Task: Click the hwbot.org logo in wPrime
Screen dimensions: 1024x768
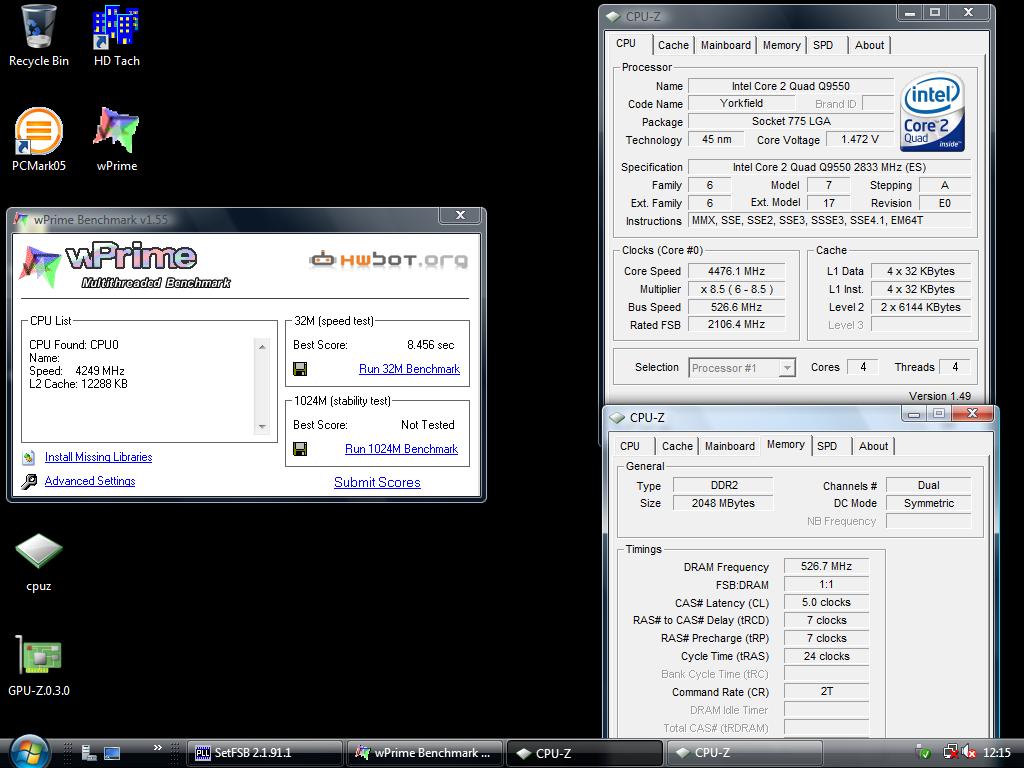Action: 389,260
